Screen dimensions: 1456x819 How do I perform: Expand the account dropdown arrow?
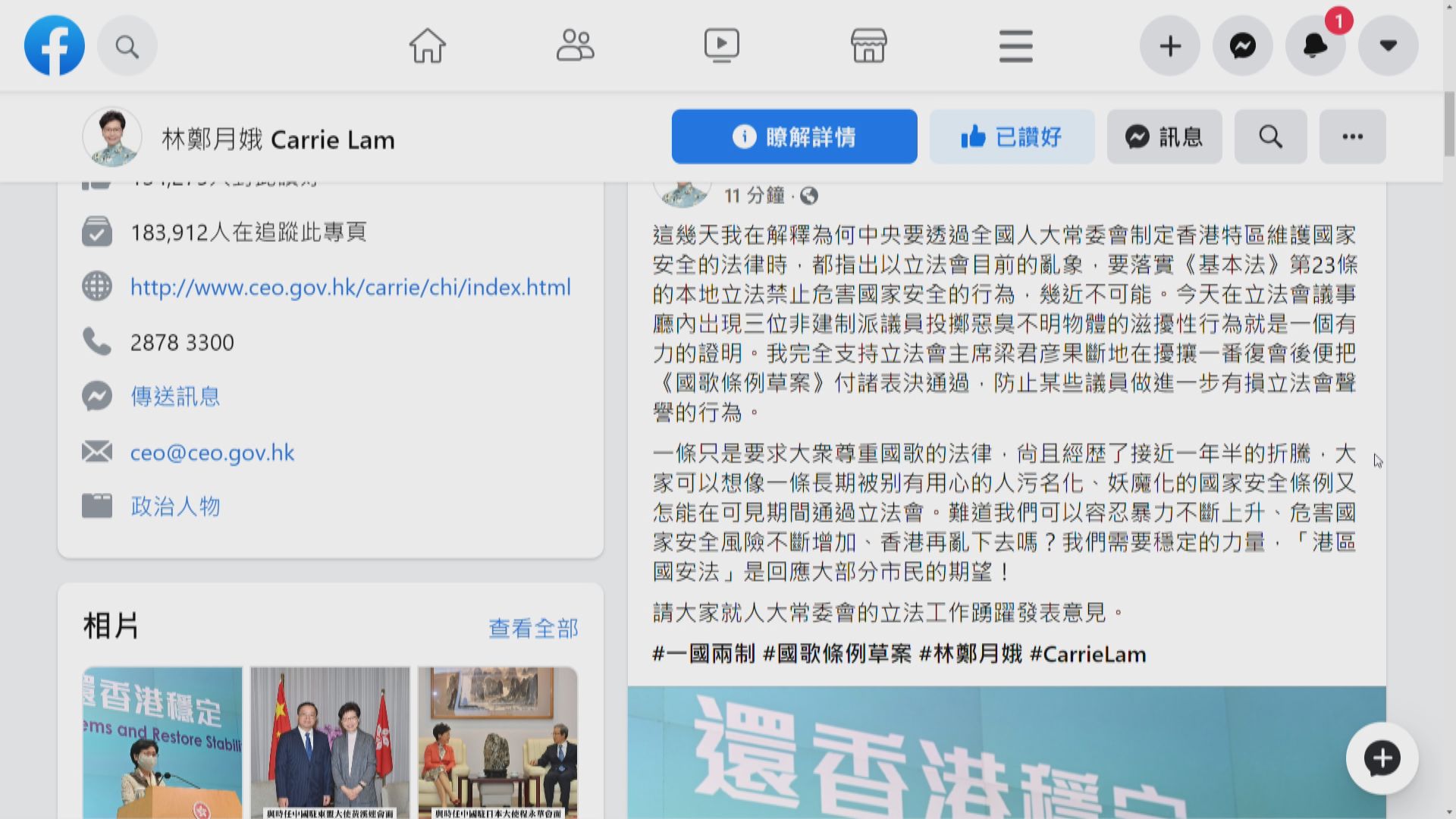coord(1388,46)
